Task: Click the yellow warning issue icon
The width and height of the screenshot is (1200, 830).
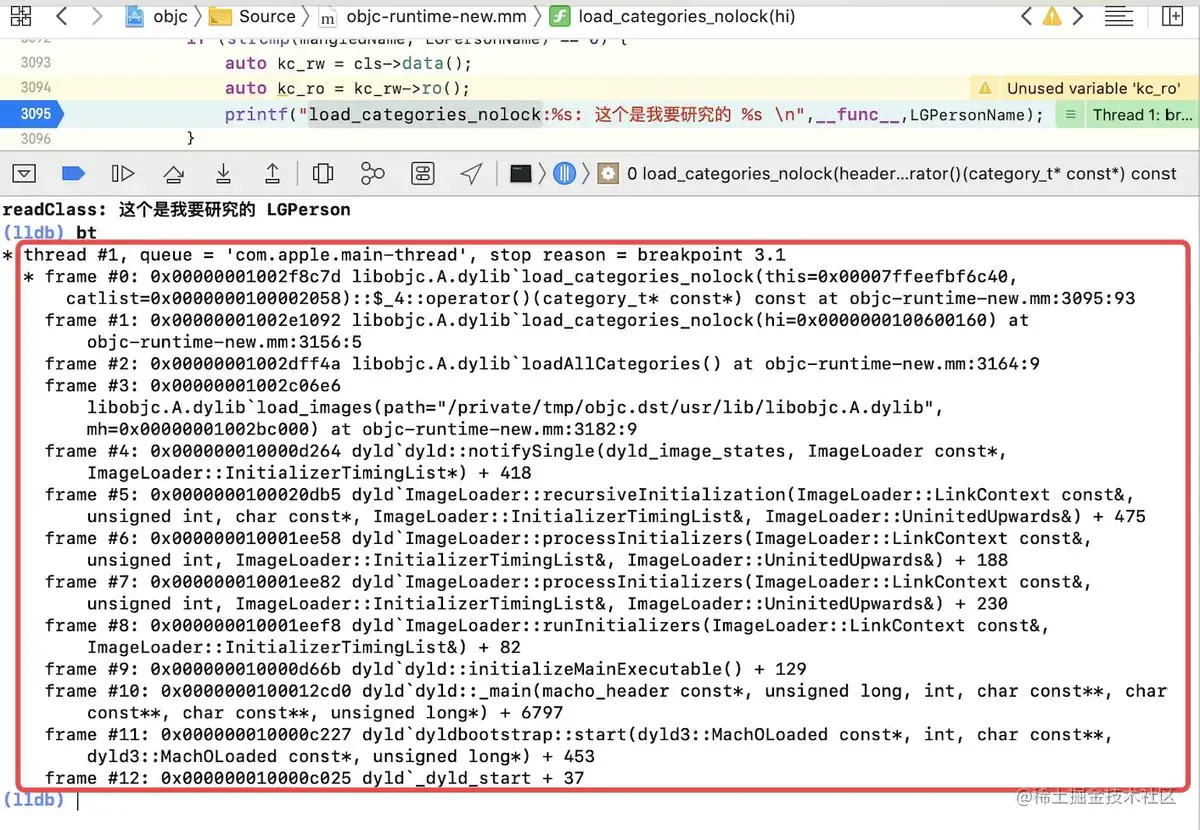Action: pyautogui.click(x=1052, y=16)
